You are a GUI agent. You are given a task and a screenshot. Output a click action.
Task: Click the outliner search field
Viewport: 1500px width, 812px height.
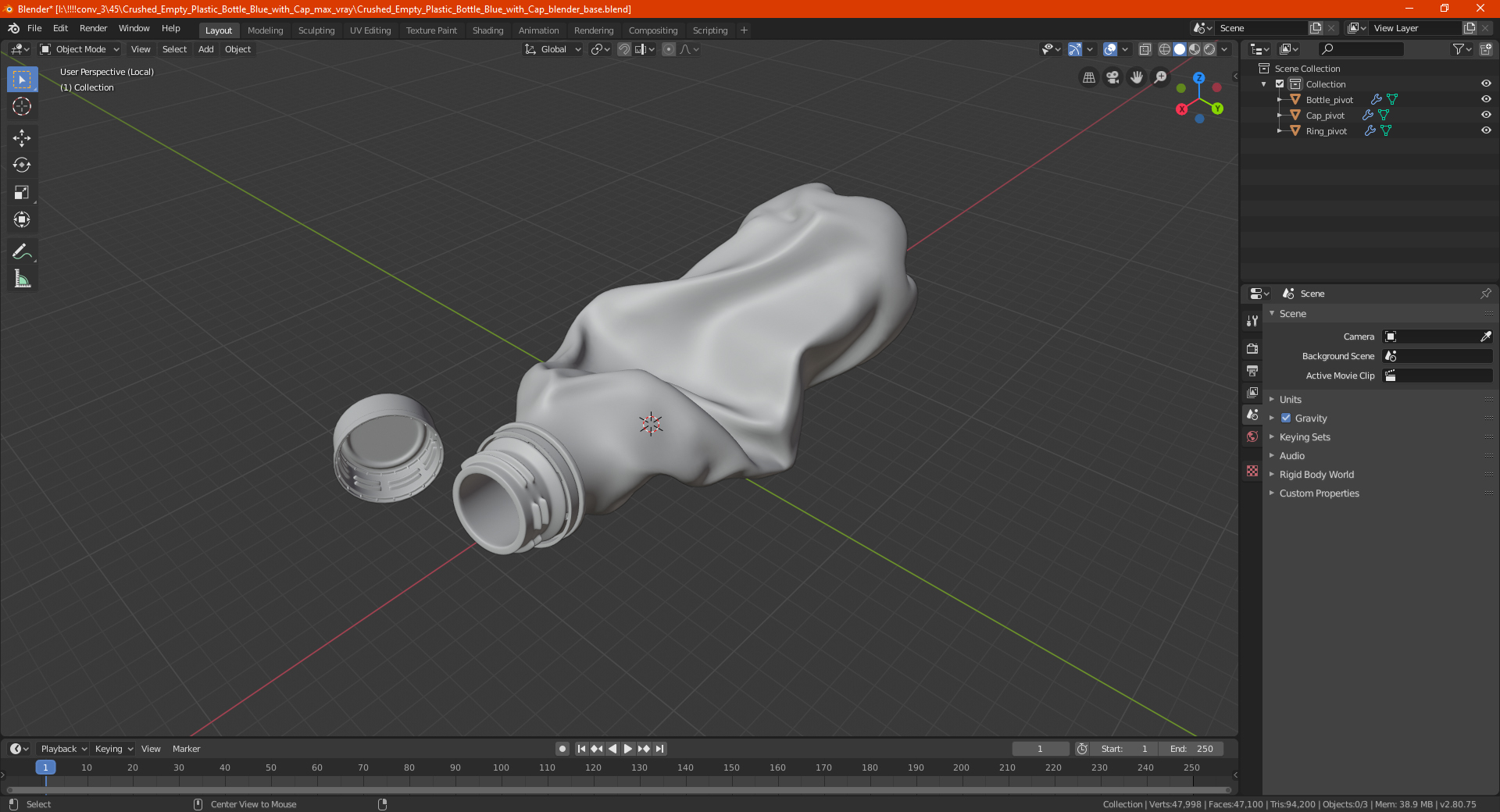coord(1360,49)
